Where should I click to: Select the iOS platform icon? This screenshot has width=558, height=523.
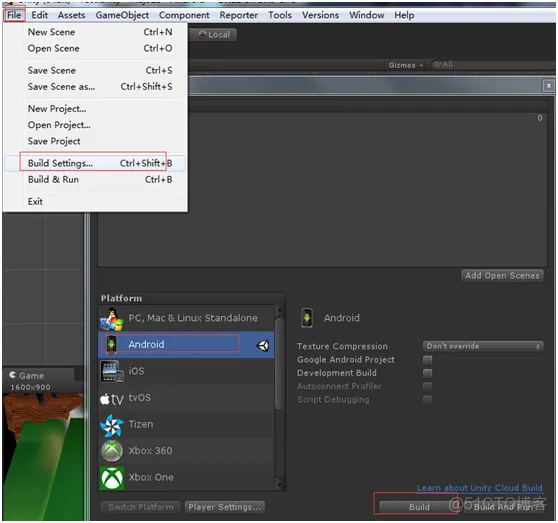coord(112,371)
